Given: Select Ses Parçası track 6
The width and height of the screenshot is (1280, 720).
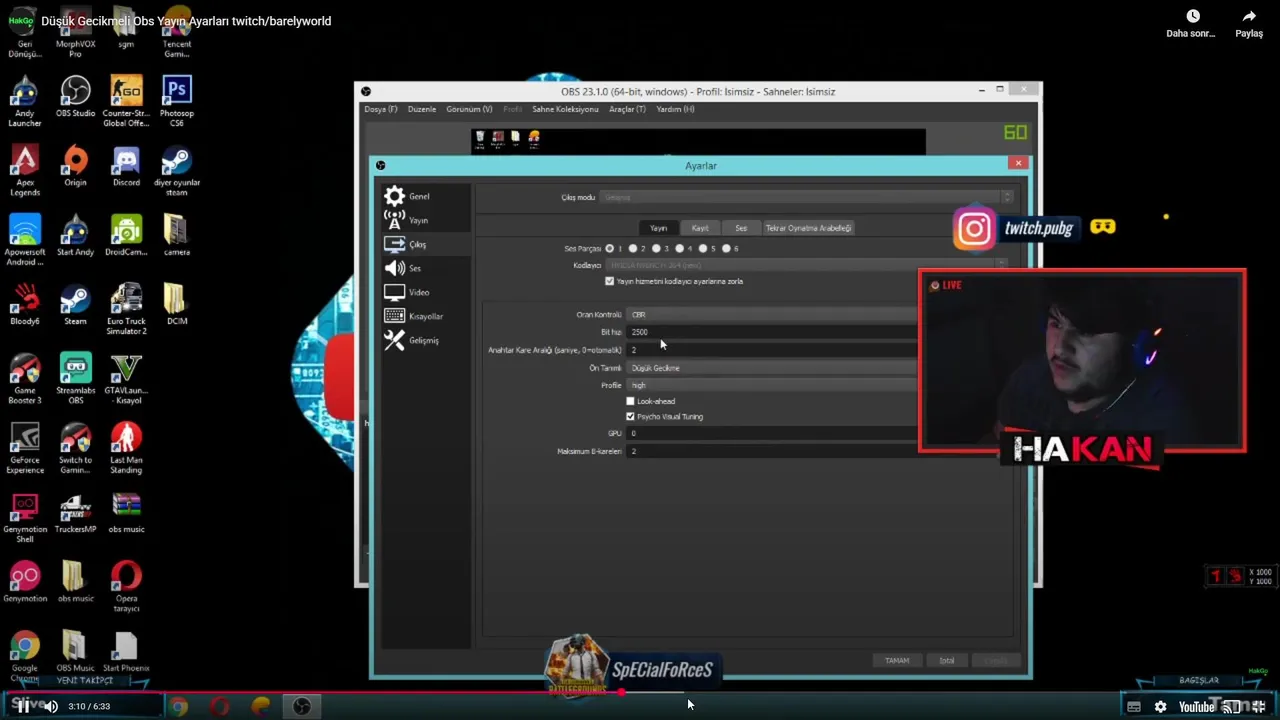Looking at the screenshot, I should [727, 248].
